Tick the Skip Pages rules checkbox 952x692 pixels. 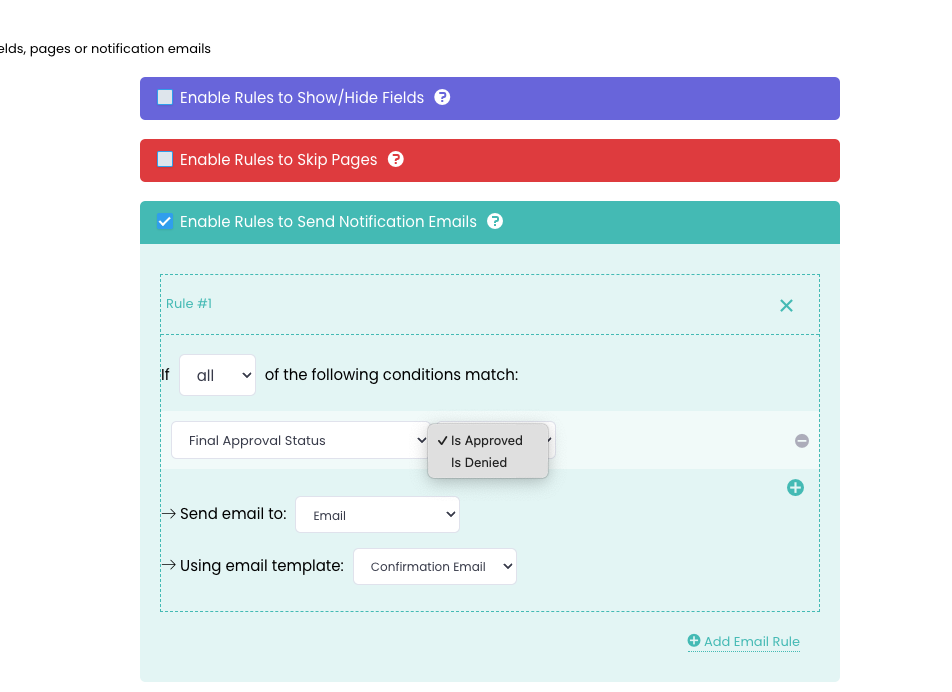(x=165, y=160)
